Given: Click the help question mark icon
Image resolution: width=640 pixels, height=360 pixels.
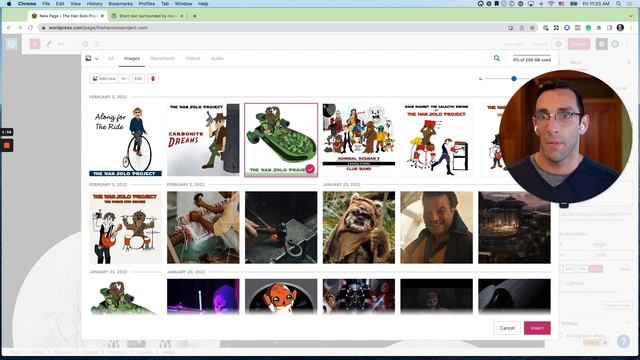Looking at the screenshot, I should 624,341.
